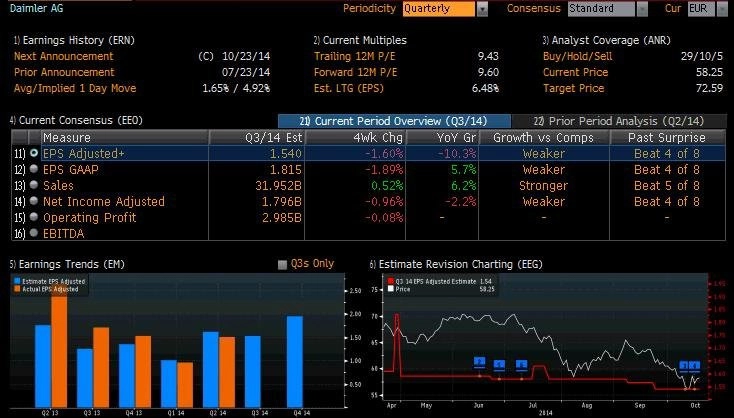The width and height of the screenshot is (734, 418).
Task: Click the Measure column header
Action: 125,138
